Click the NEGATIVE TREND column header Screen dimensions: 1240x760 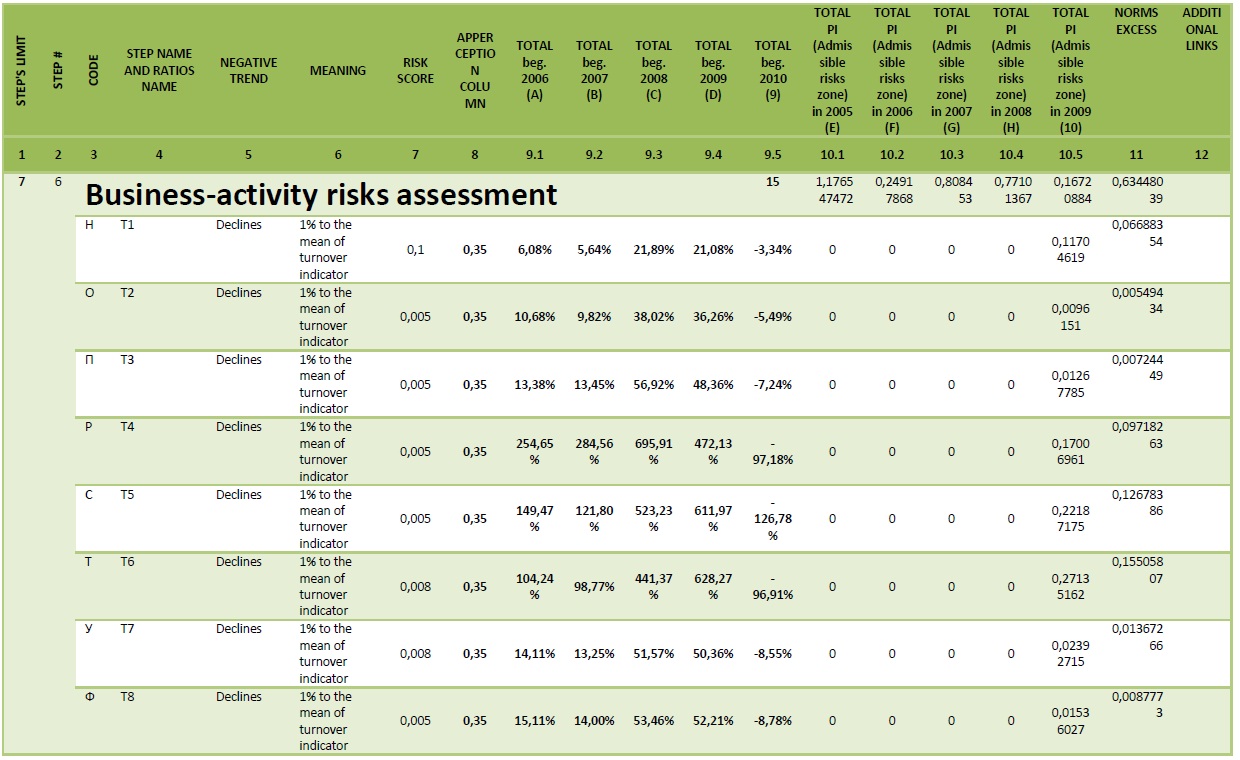248,70
